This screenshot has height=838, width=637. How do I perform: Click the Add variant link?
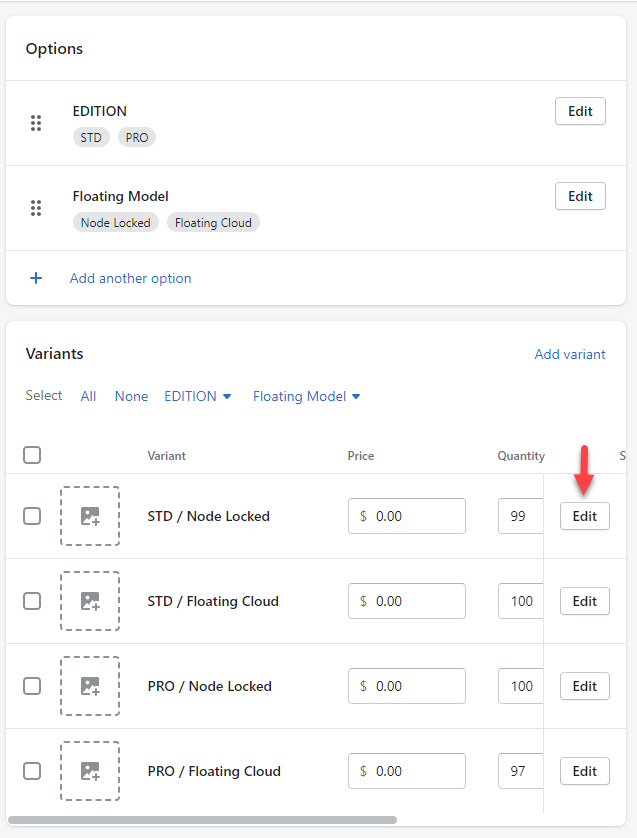(x=570, y=354)
